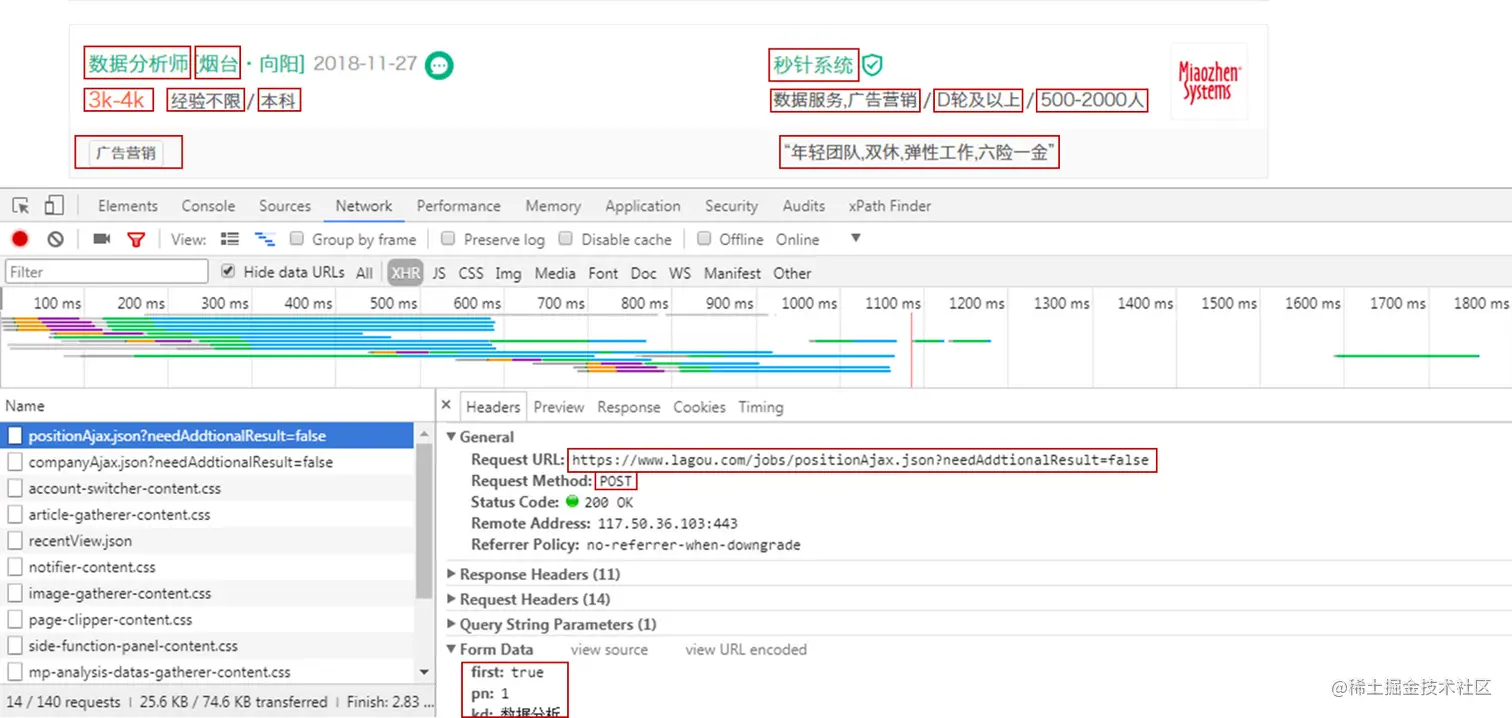Open the Application tab

click(x=643, y=206)
